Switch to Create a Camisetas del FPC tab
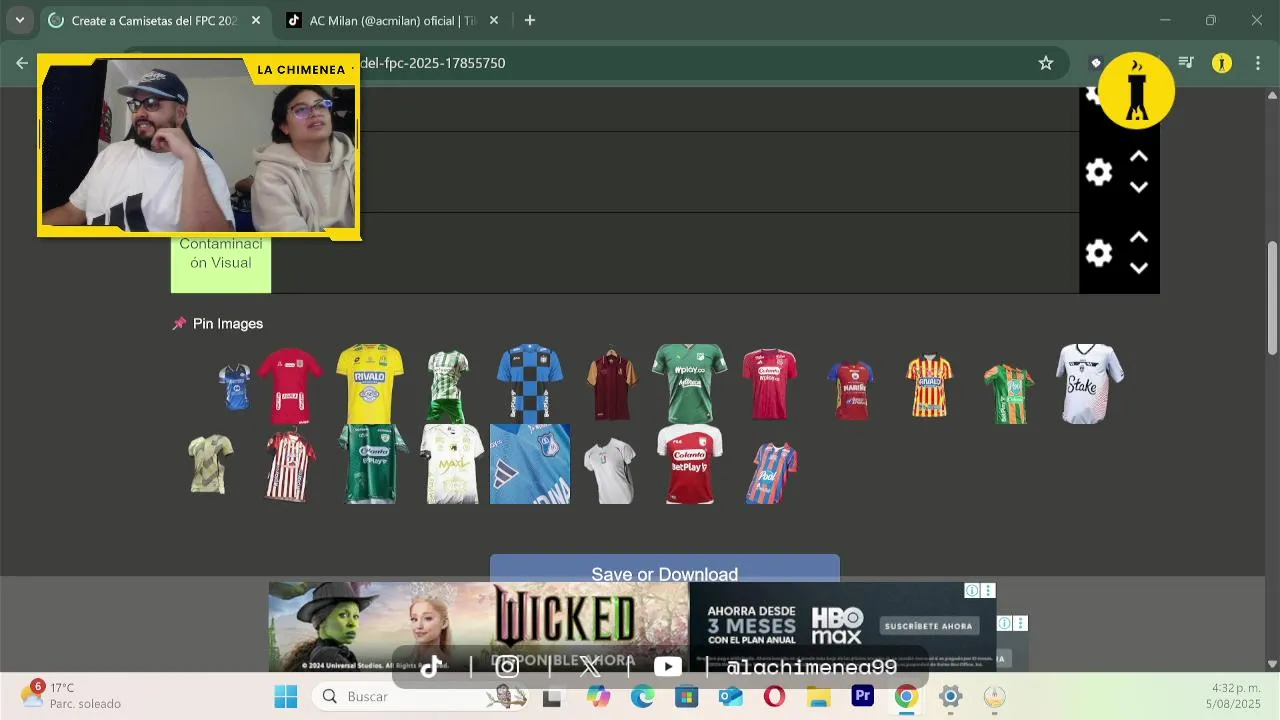The image size is (1280, 720). click(x=153, y=20)
